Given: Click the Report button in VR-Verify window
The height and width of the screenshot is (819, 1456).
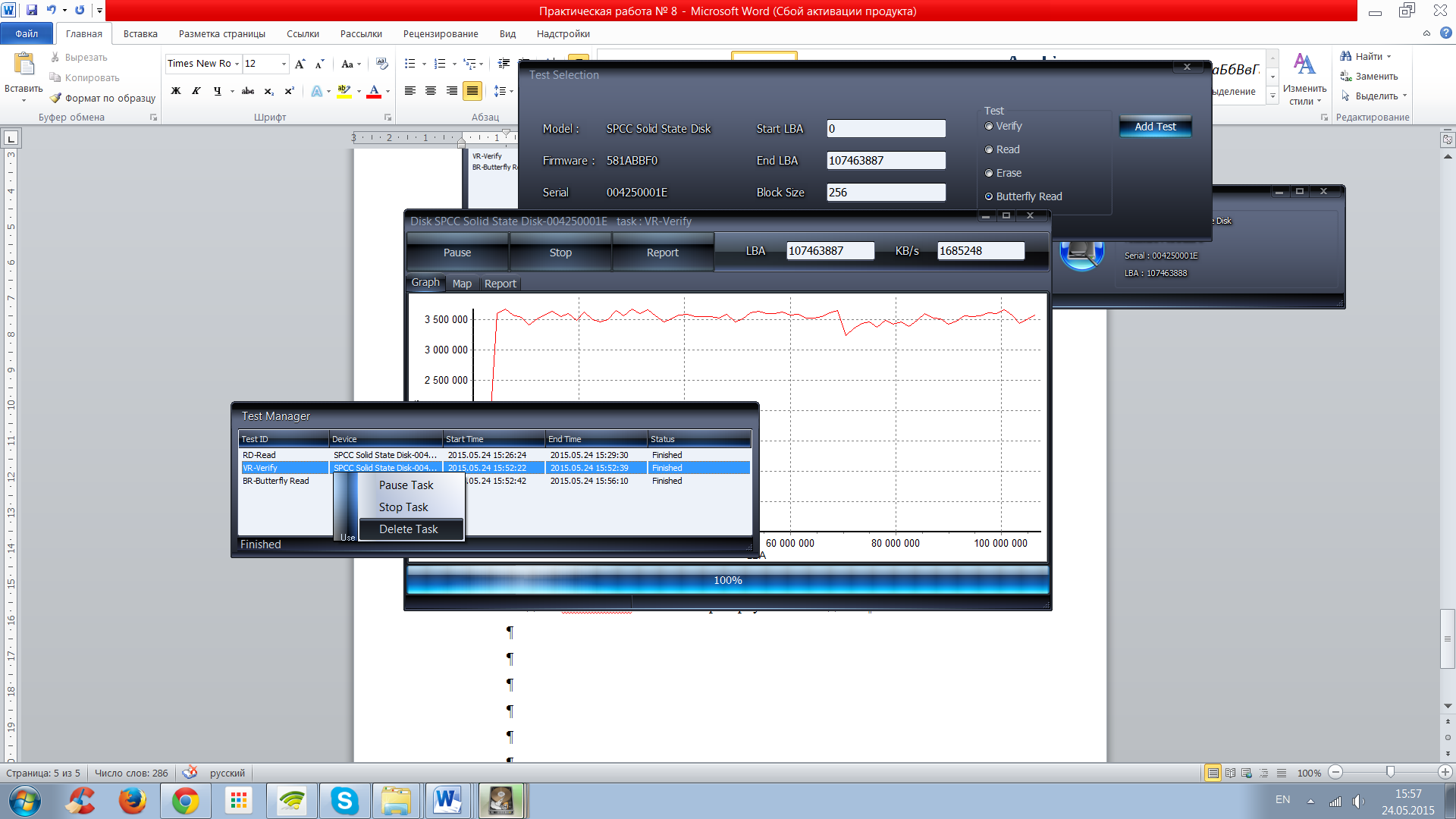Looking at the screenshot, I should [663, 253].
